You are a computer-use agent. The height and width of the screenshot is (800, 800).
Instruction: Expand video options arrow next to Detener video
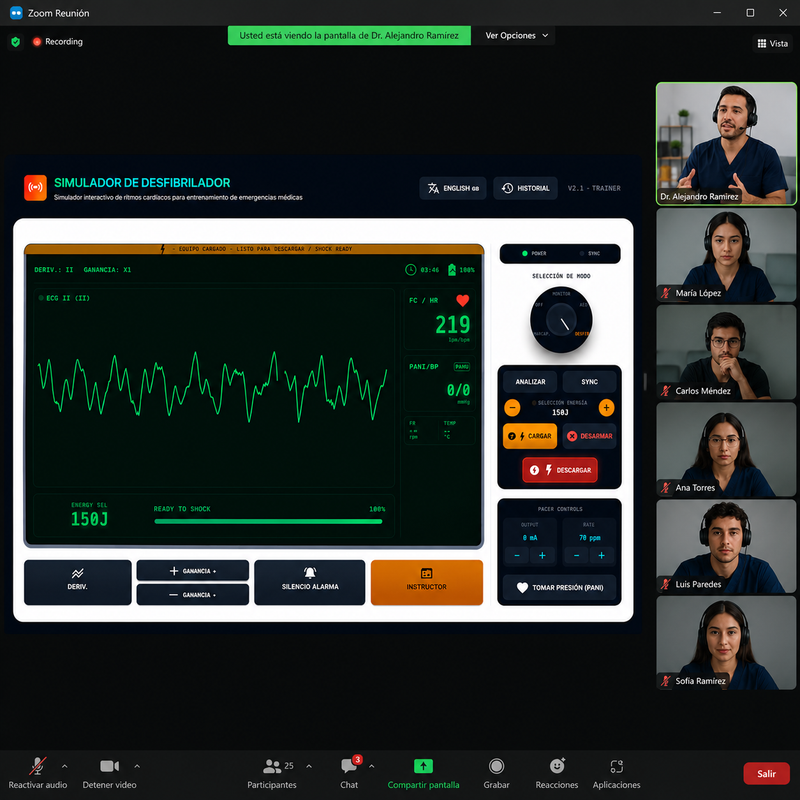[137, 766]
